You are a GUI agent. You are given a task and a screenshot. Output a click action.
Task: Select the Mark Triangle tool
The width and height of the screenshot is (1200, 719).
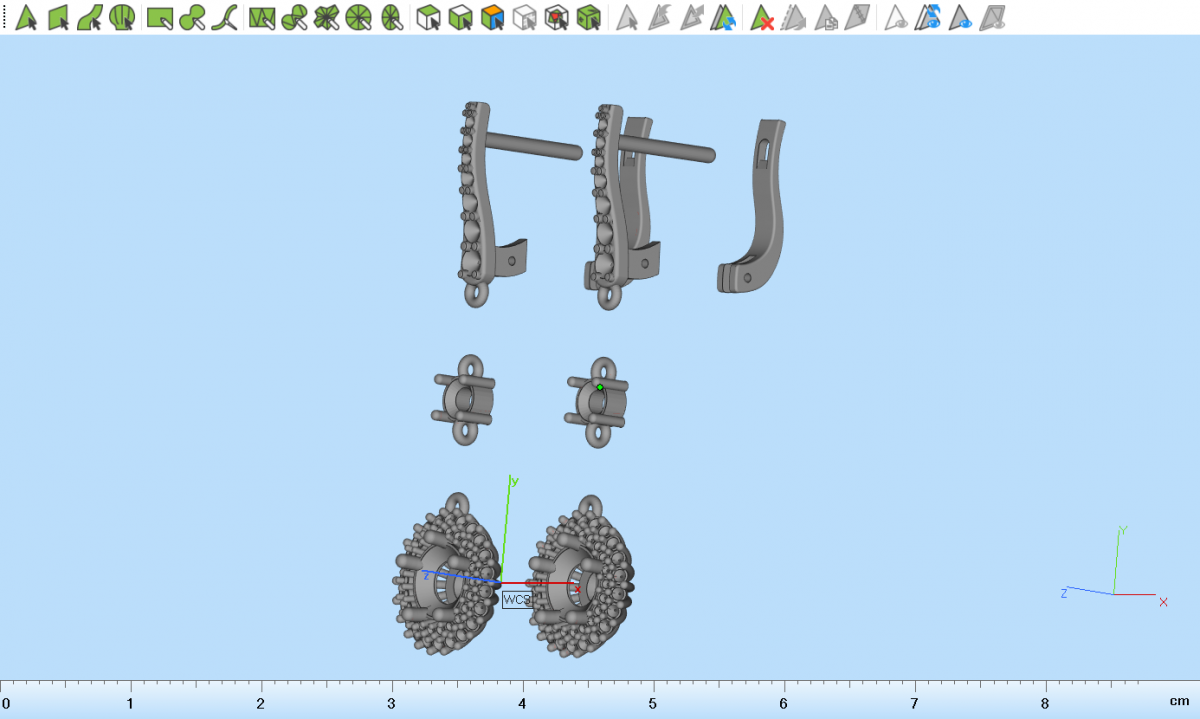(27, 17)
